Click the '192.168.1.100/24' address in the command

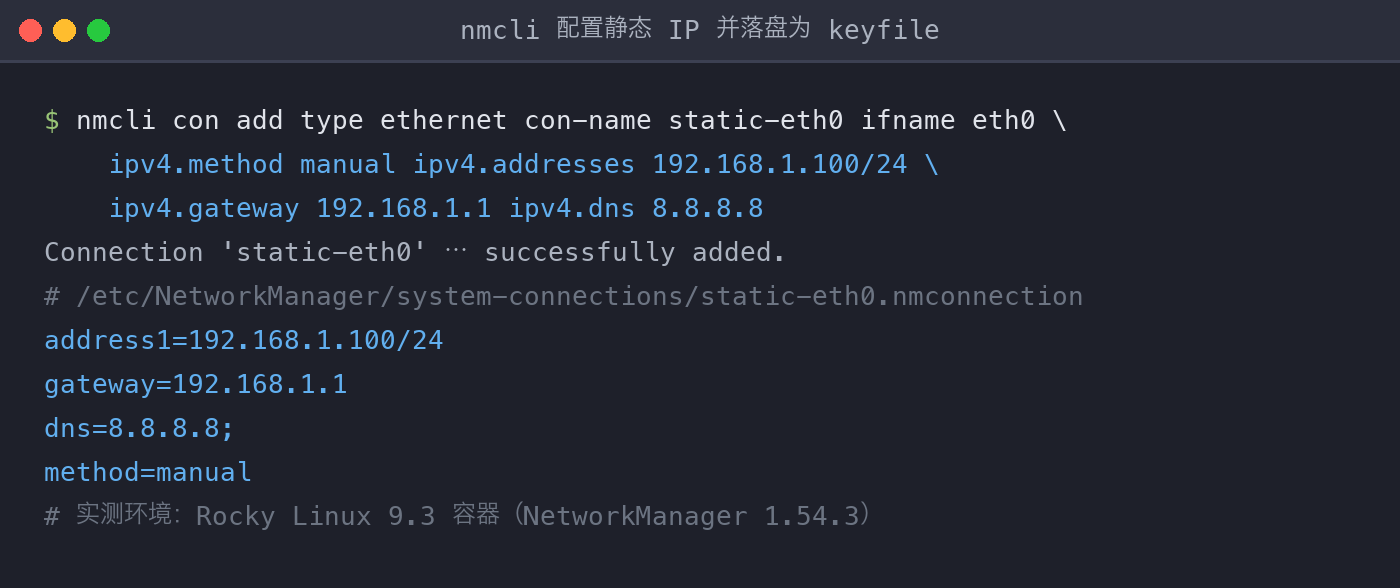780,165
